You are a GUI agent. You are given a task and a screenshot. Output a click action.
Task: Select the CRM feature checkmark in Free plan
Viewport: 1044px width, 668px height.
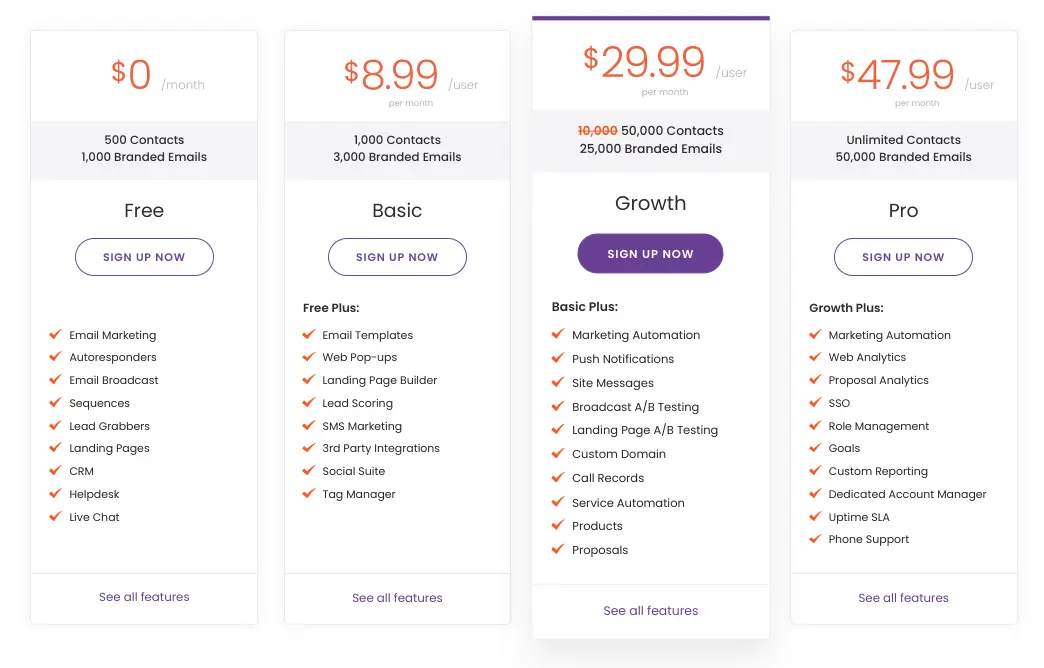click(56, 471)
